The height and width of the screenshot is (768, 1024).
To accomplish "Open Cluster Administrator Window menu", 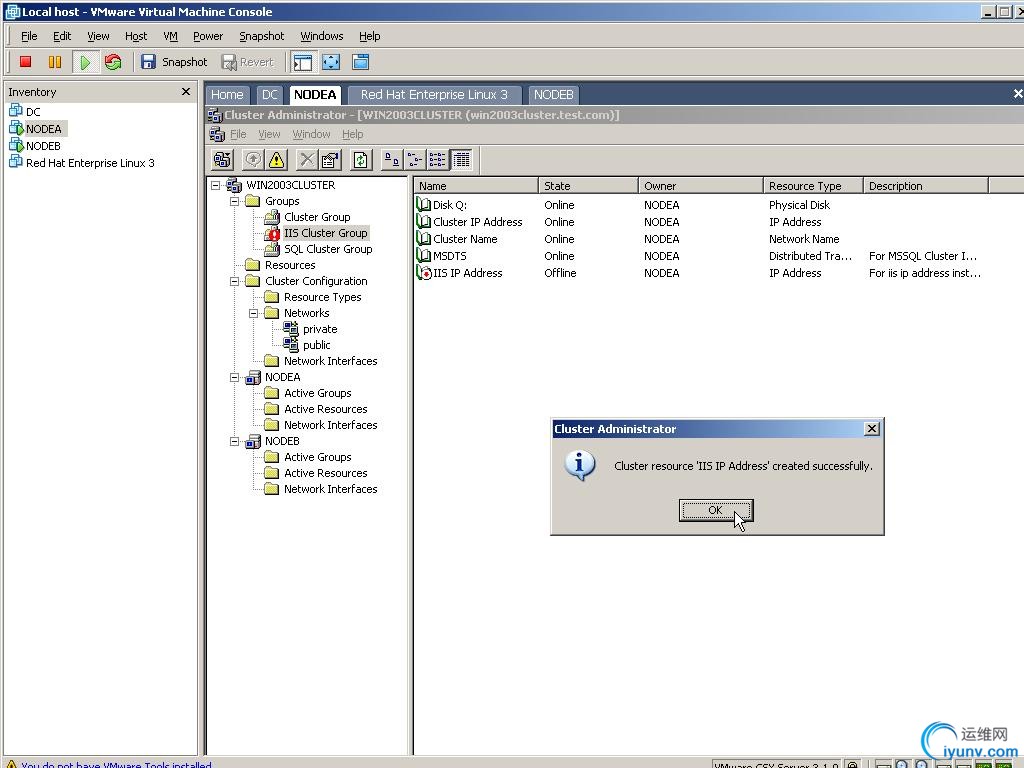I will (x=311, y=134).
